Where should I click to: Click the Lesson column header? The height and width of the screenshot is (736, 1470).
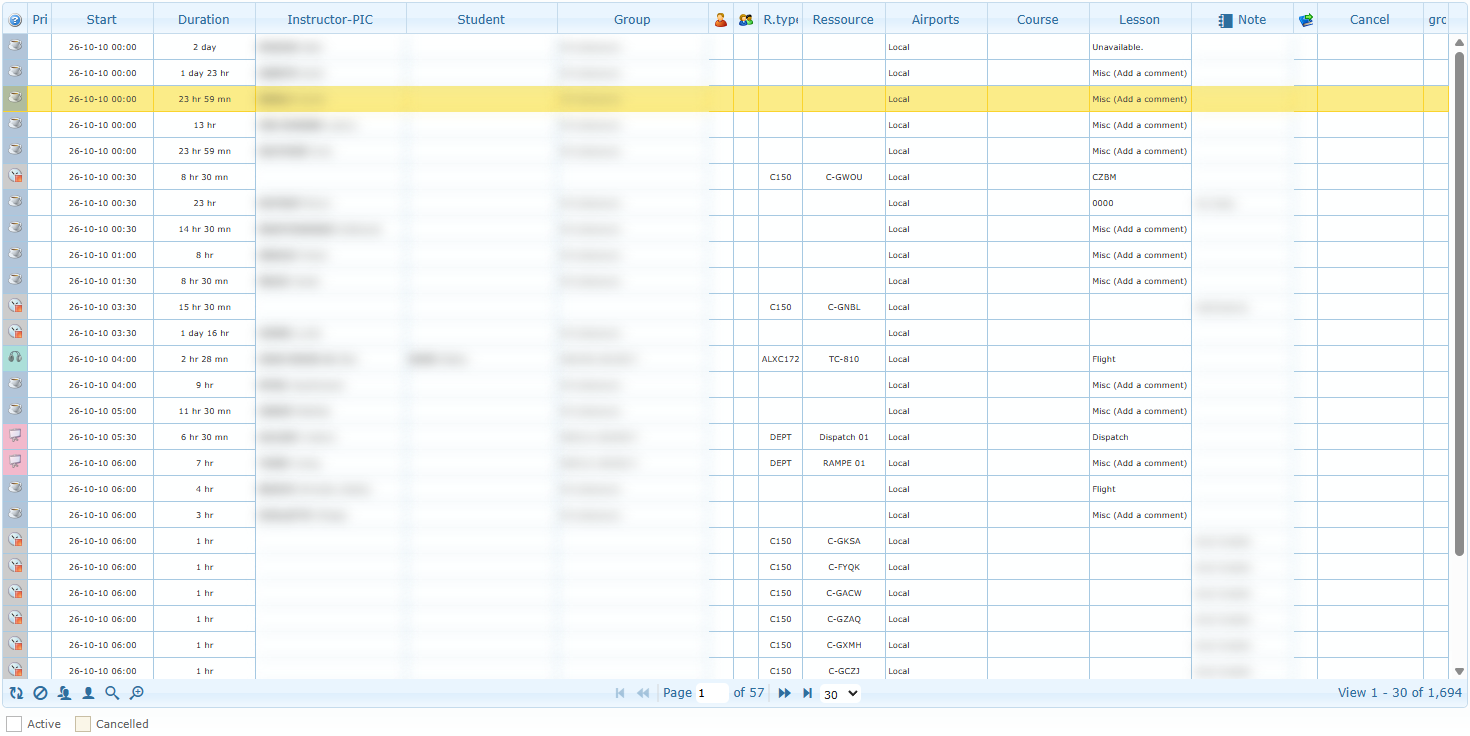[x=1140, y=19]
